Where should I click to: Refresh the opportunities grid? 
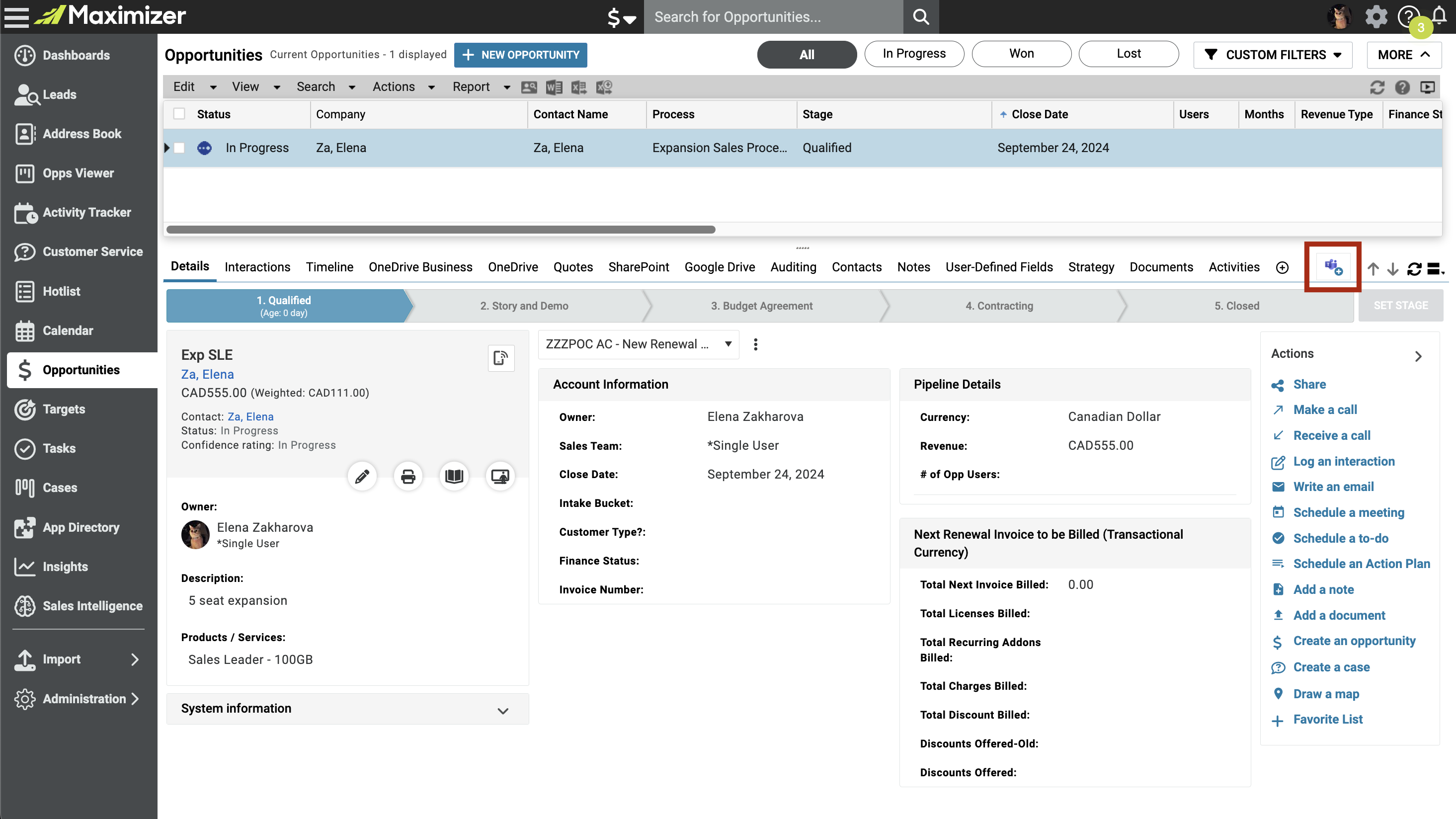click(1377, 87)
